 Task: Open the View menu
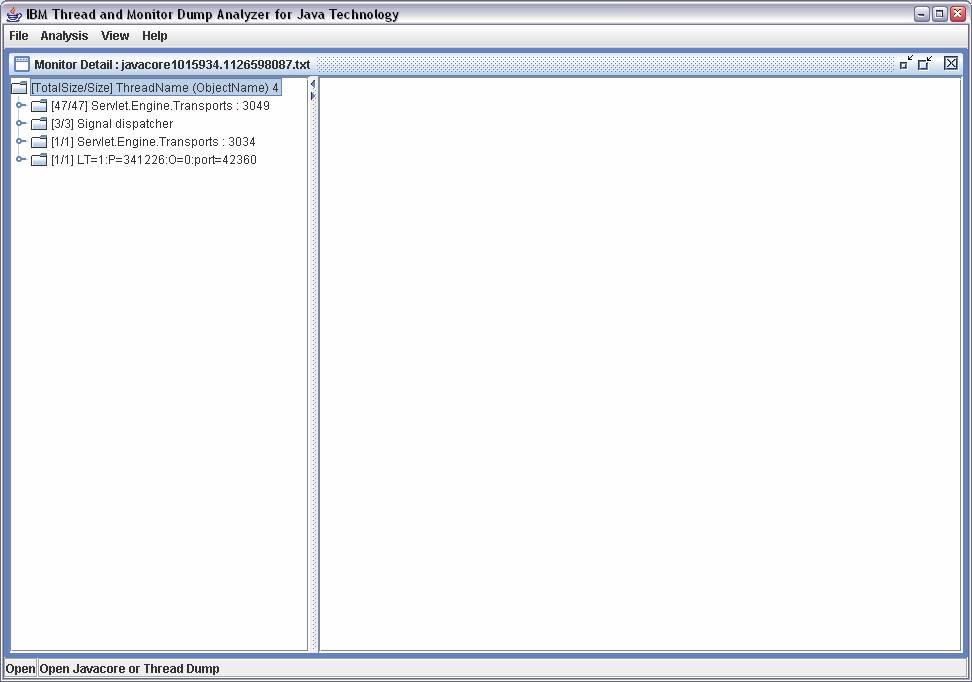pos(115,36)
